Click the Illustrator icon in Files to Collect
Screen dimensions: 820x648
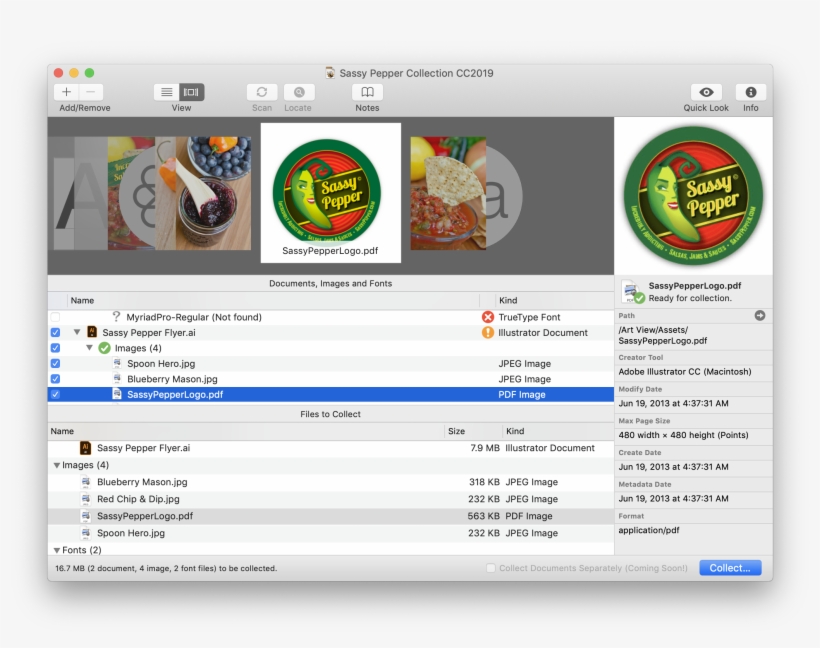tap(85, 448)
